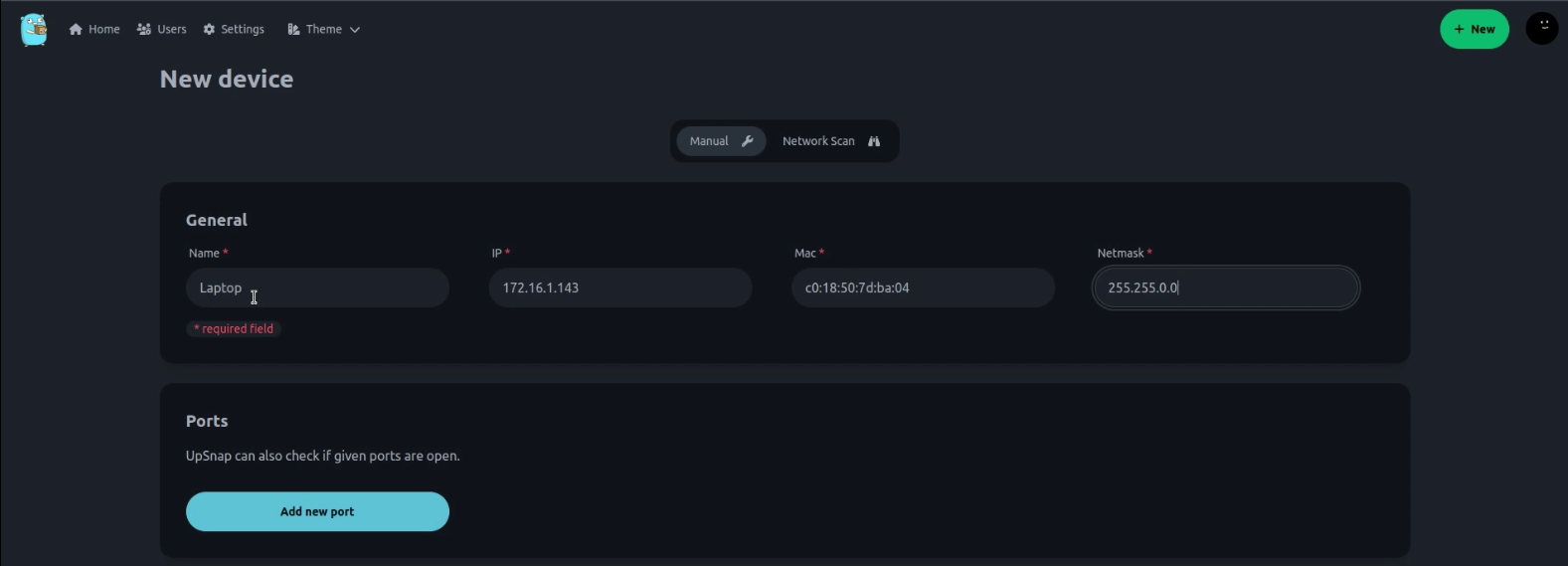The image size is (1568, 566).
Task: Click the plus icon in New button
Action: pos(1460,30)
